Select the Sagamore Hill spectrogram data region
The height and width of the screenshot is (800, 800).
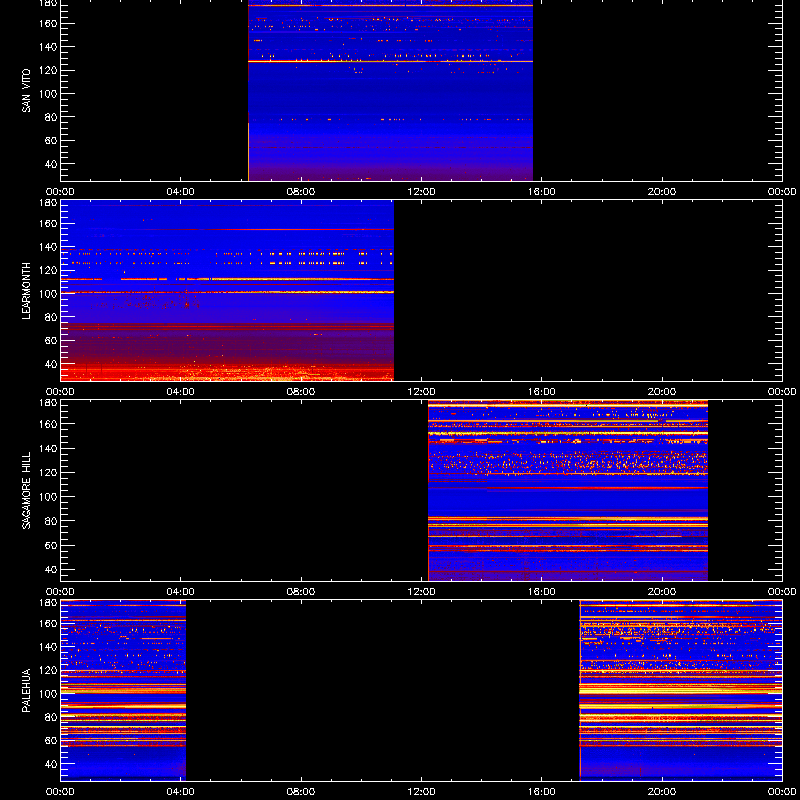click(568, 490)
